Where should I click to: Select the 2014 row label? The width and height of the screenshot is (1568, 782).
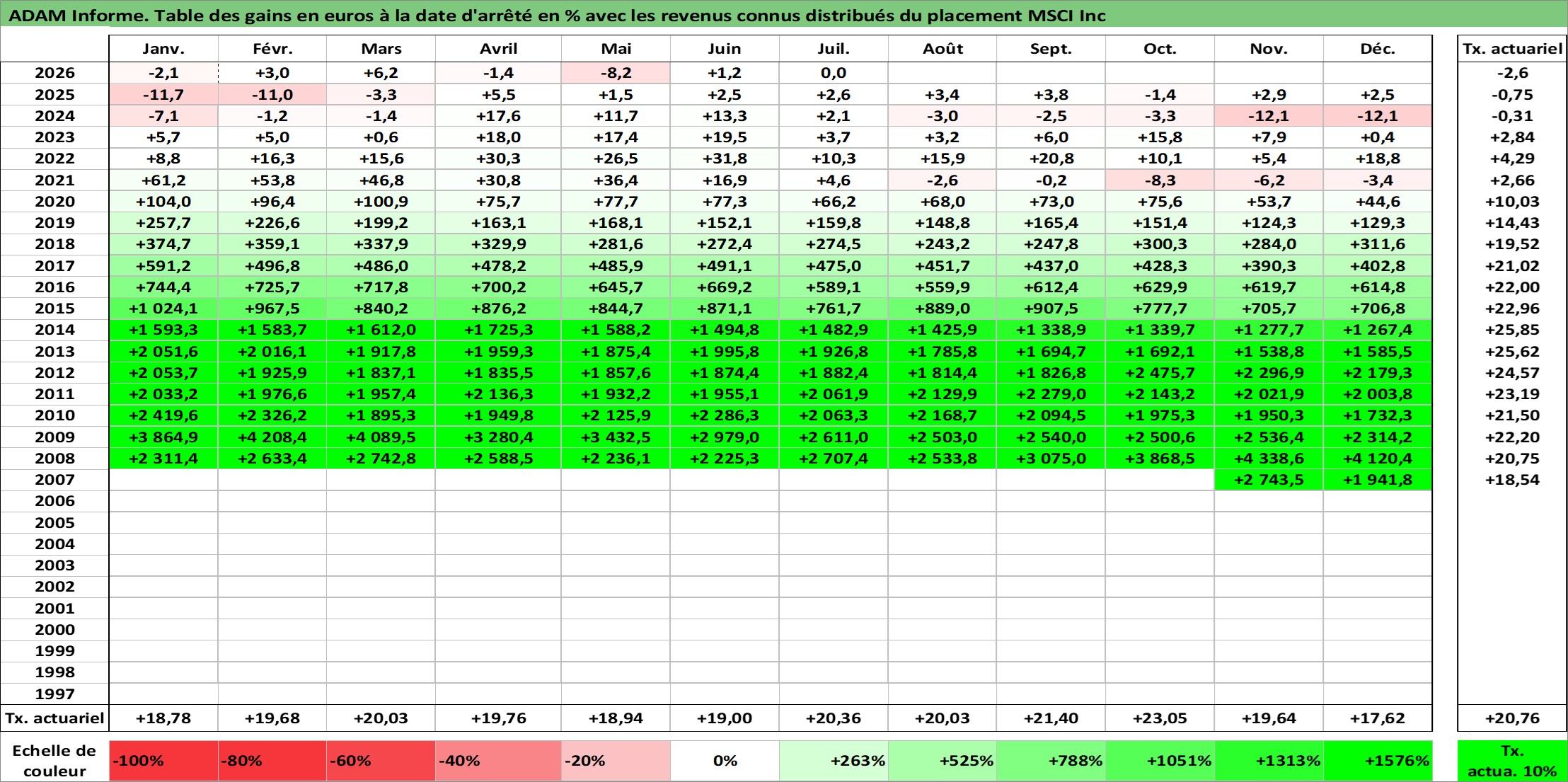pos(54,330)
